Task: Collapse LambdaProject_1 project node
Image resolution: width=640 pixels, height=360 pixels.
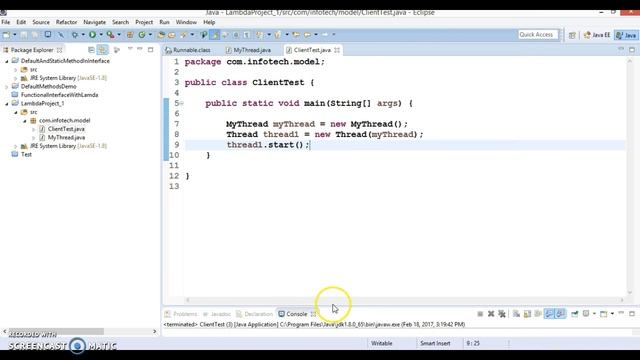Action: point(7,104)
